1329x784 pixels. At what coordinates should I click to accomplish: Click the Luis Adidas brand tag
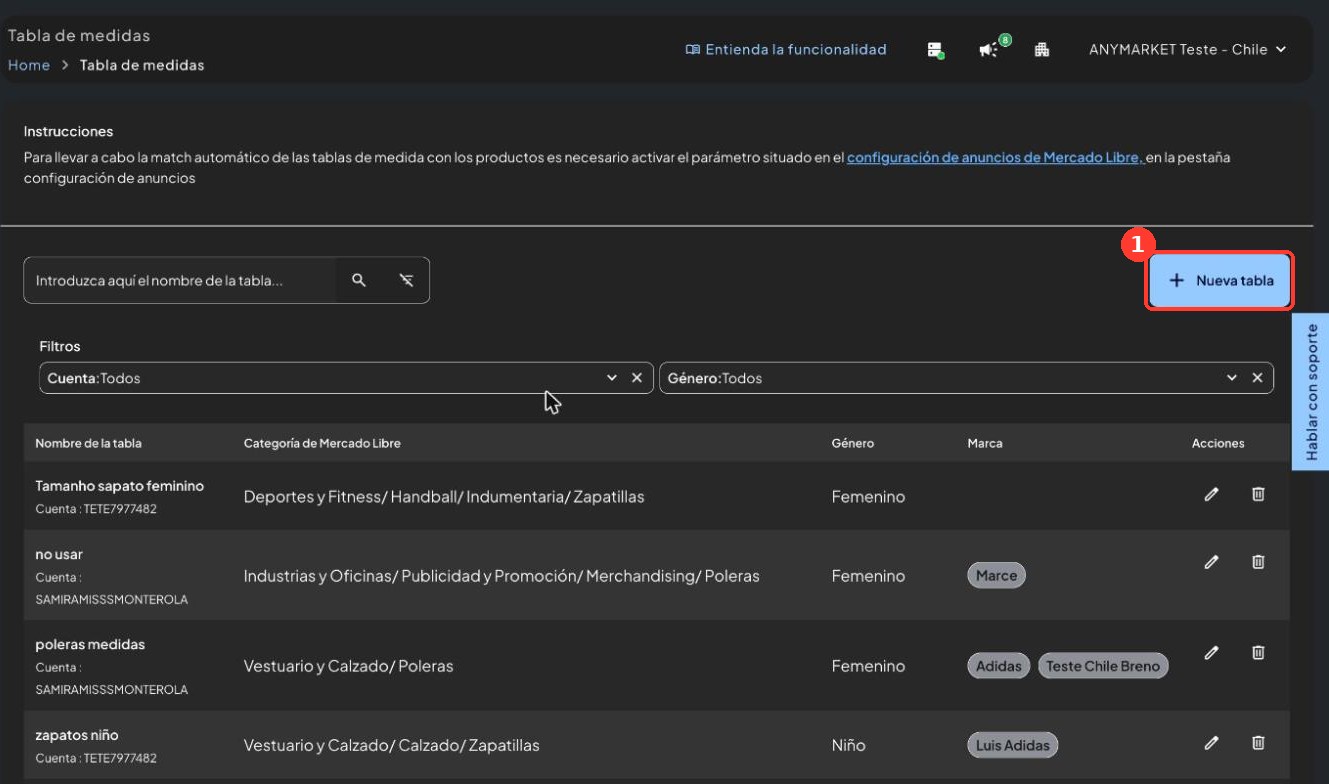click(x=1012, y=745)
